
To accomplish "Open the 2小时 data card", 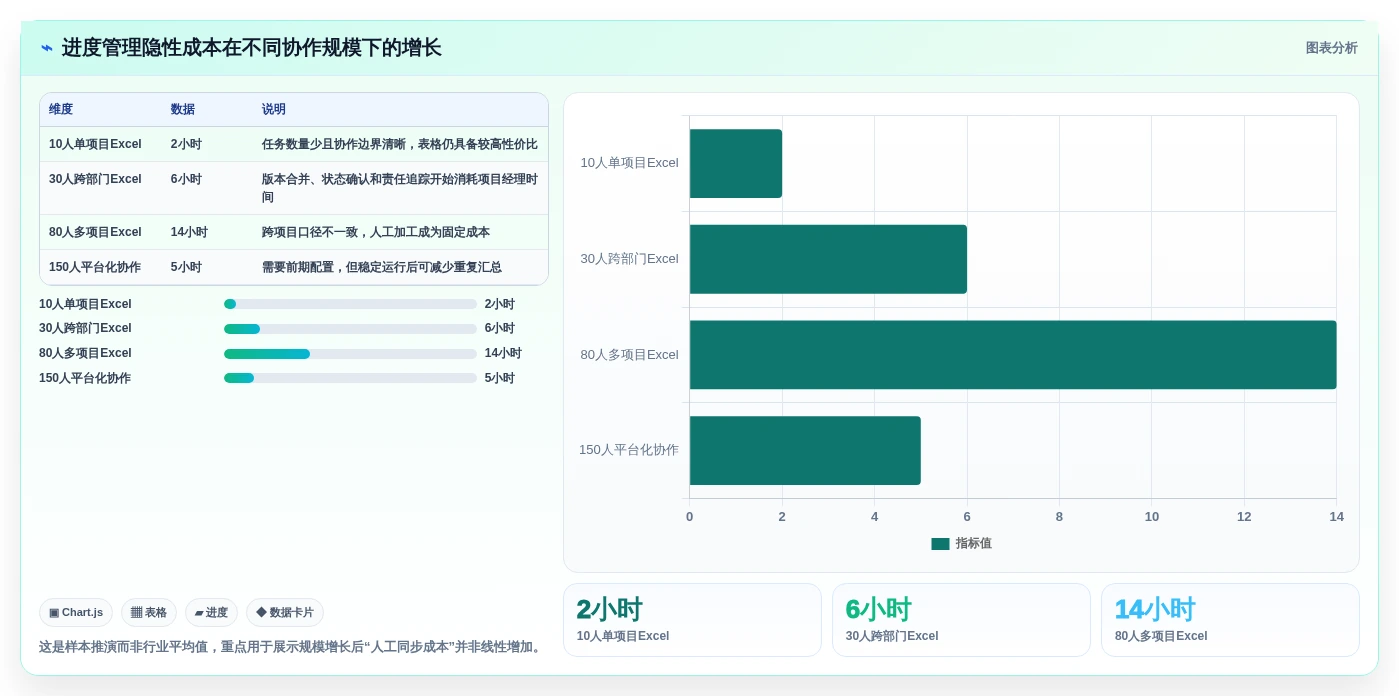I will tap(692, 620).
